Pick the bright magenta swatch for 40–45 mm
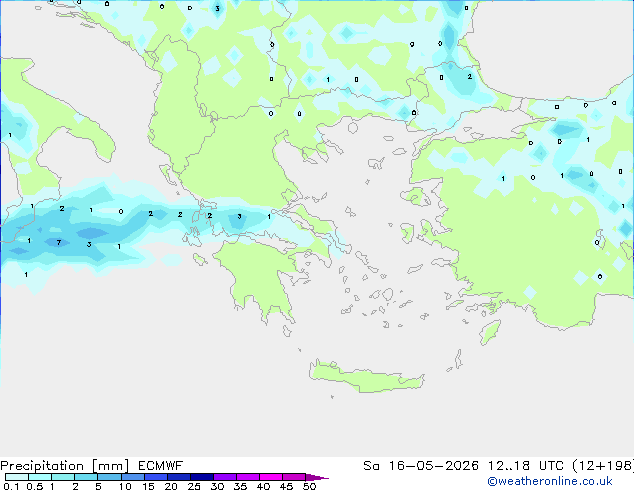This screenshot has width=634, height=490. point(271,477)
